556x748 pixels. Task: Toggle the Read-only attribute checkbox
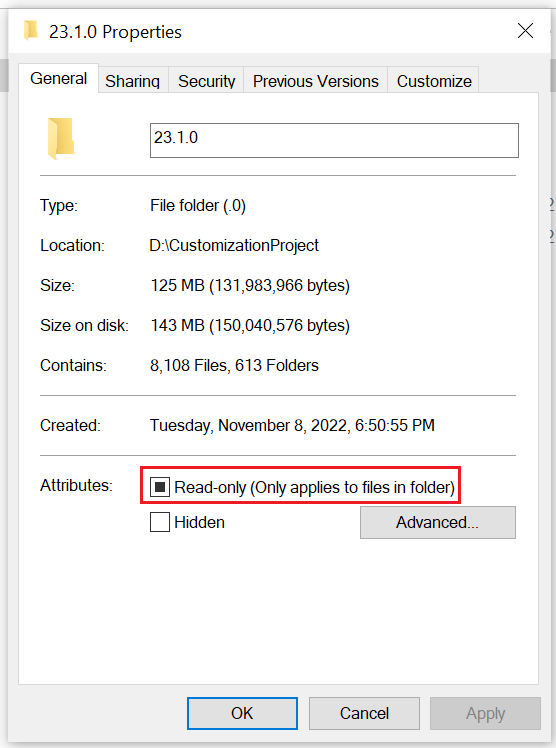160,487
